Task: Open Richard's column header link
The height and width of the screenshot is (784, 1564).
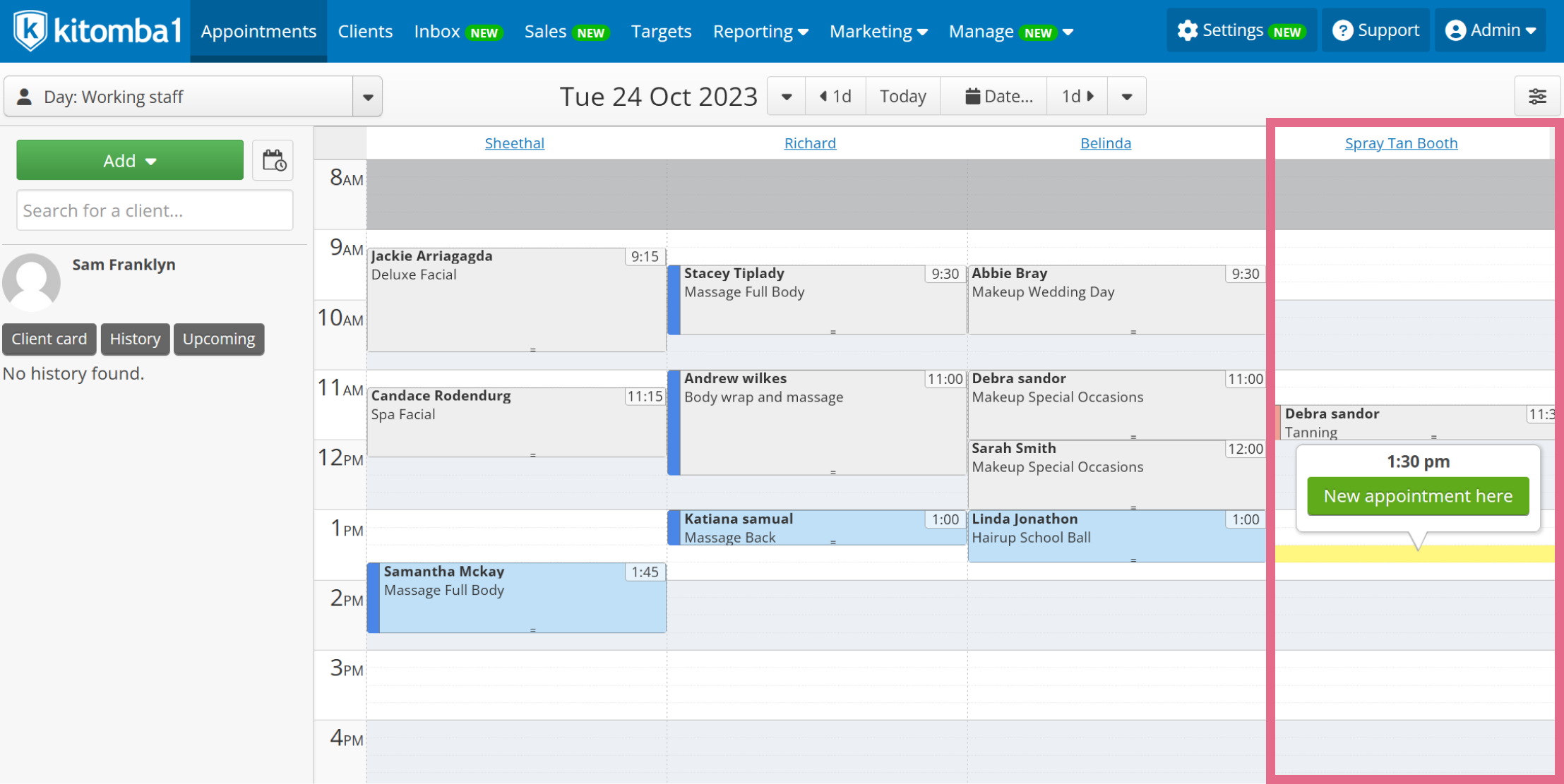Action: click(x=810, y=143)
